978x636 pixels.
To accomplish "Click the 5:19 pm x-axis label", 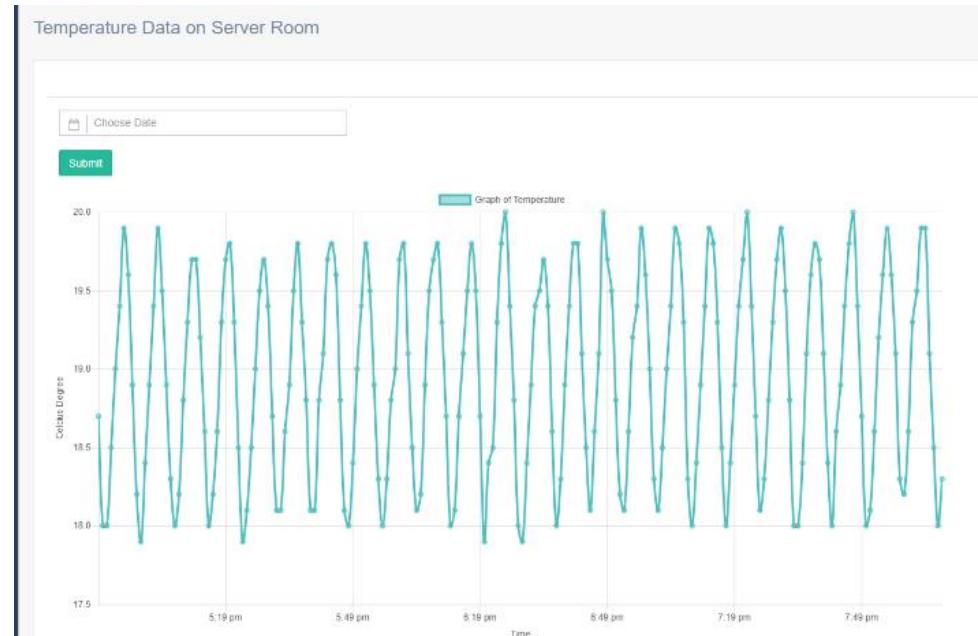I will tap(225, 617).
